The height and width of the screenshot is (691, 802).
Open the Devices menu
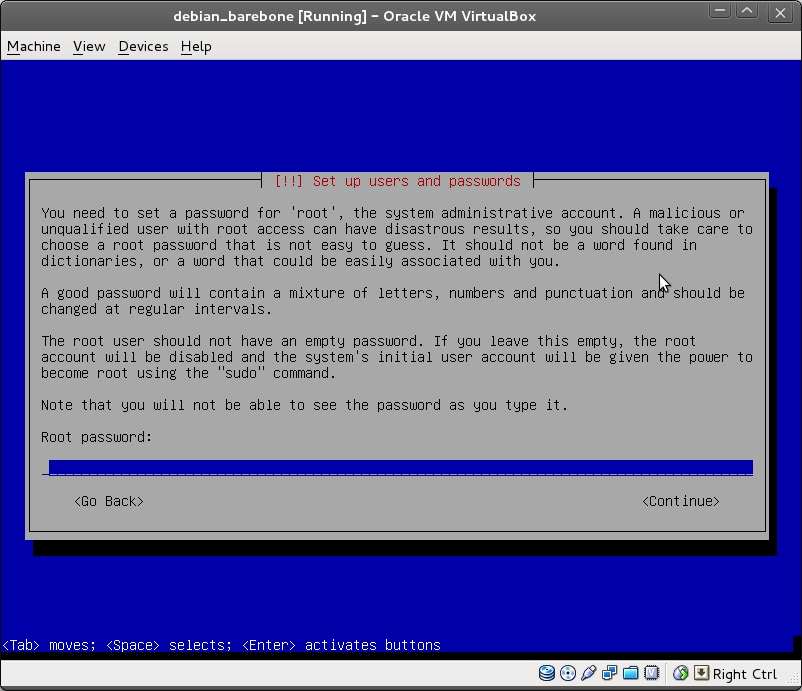[x=143, y=47]
